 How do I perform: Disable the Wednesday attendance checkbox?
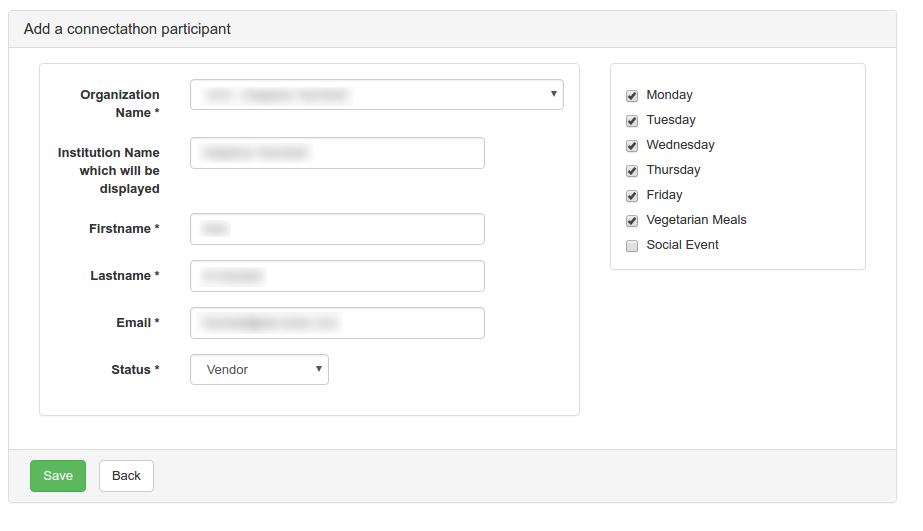(632, 146)
